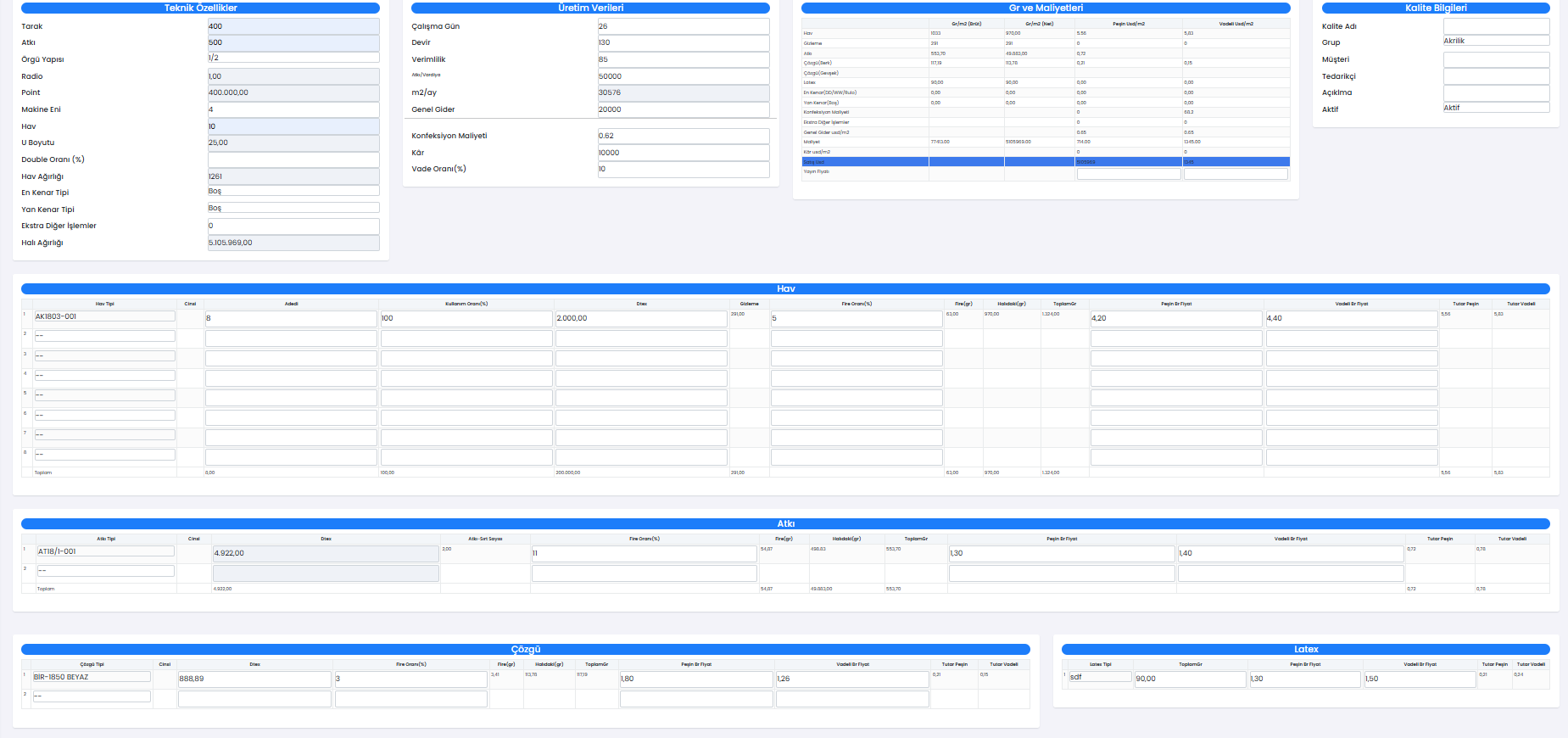Click the Gr ve Maliyetleri section header
The width and height of the screenshot is (1568, 738).
click(x=1045, y=8)
